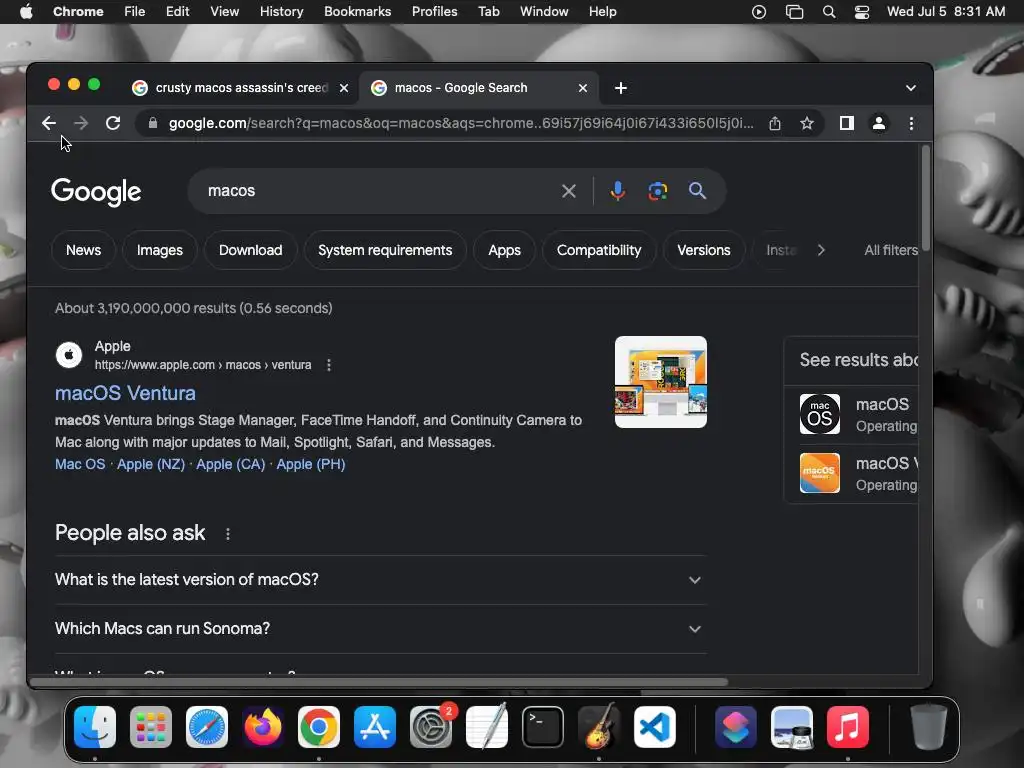Image resolution: width=1024 pixels, height=768 pixels.
Task: Open a new tab with plus button
Action: pos(620,88)
